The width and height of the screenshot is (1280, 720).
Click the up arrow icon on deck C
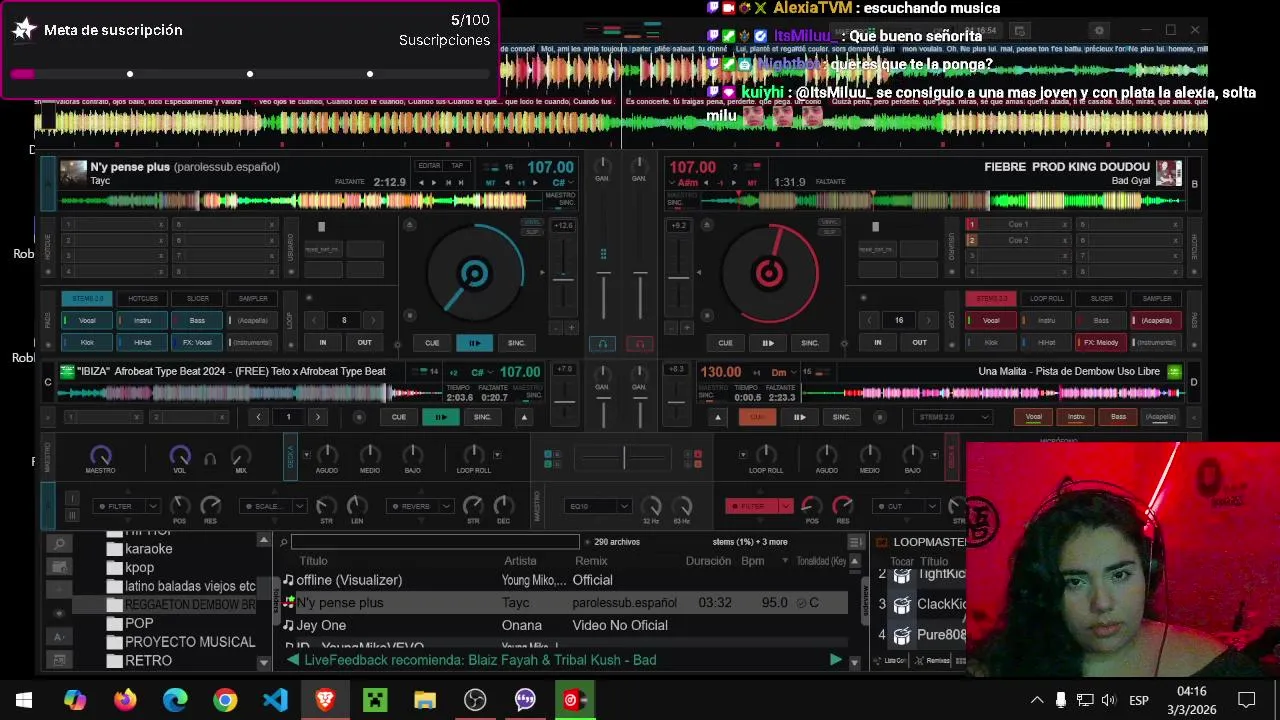click(x=524, y=417)
